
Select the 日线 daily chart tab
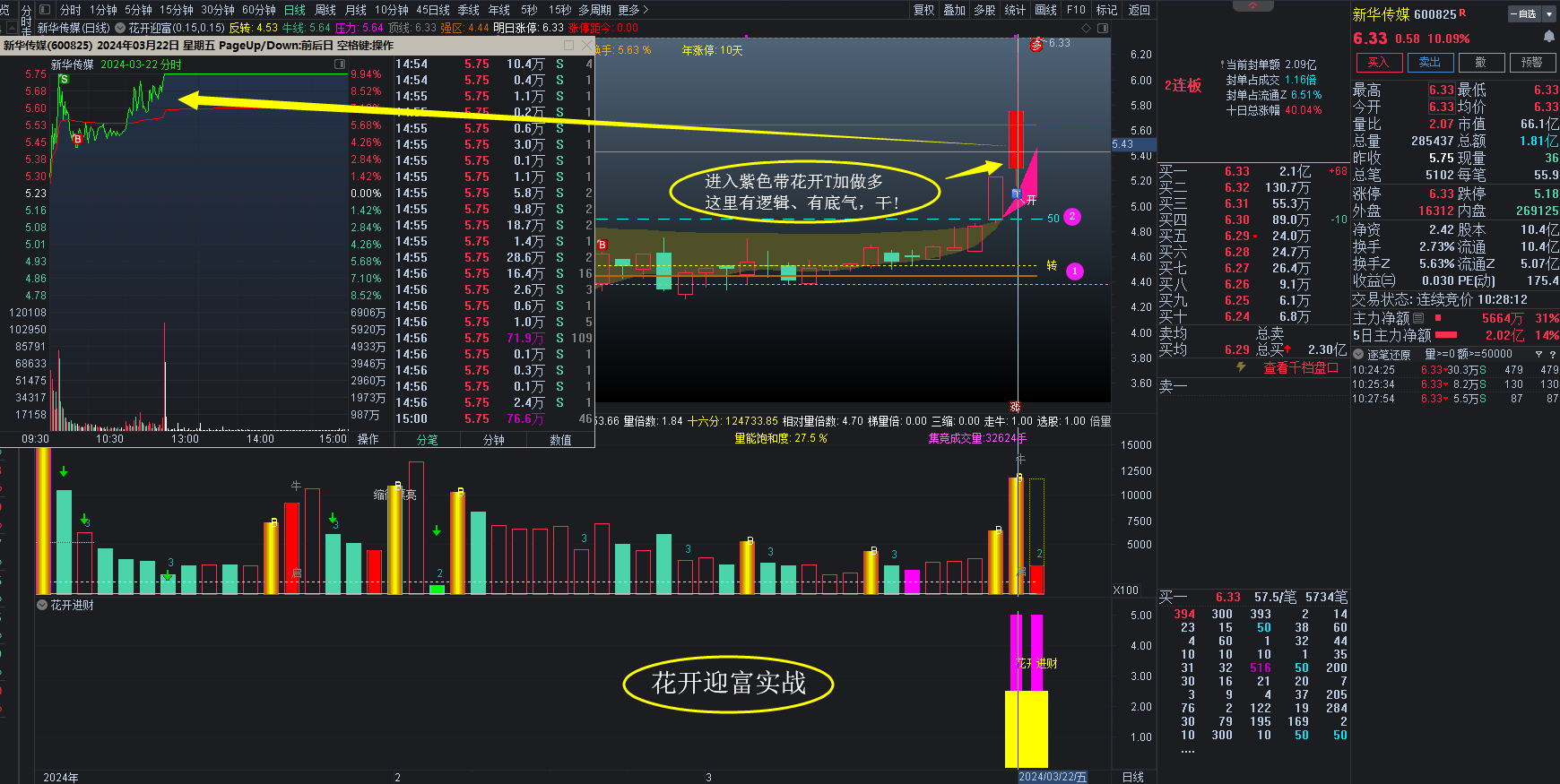click(295, 10)
